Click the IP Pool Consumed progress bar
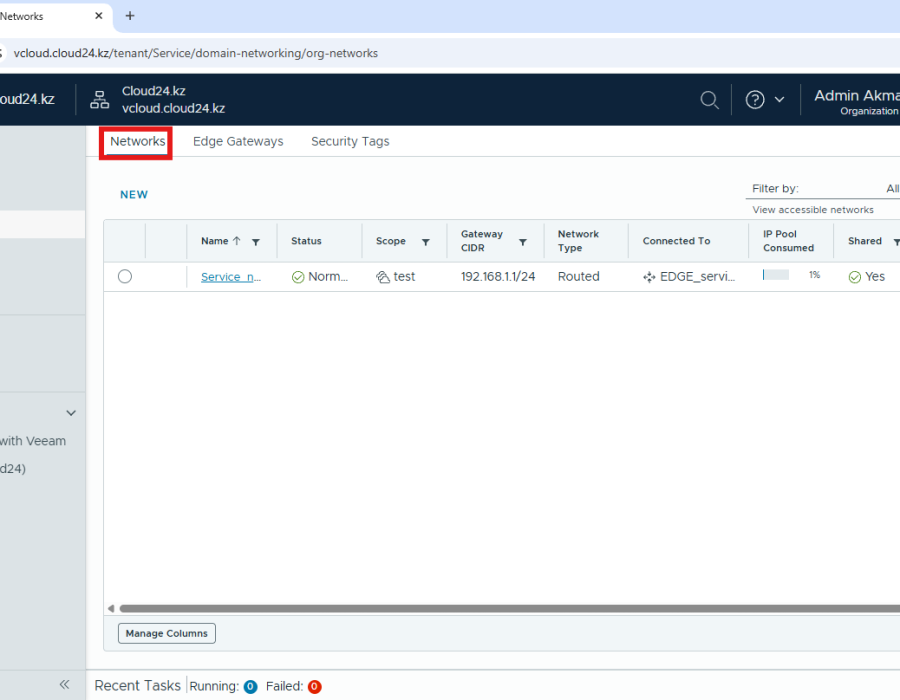Image resolution: width=900 pixels, height=700 pixels. click(x=775, y=275)
